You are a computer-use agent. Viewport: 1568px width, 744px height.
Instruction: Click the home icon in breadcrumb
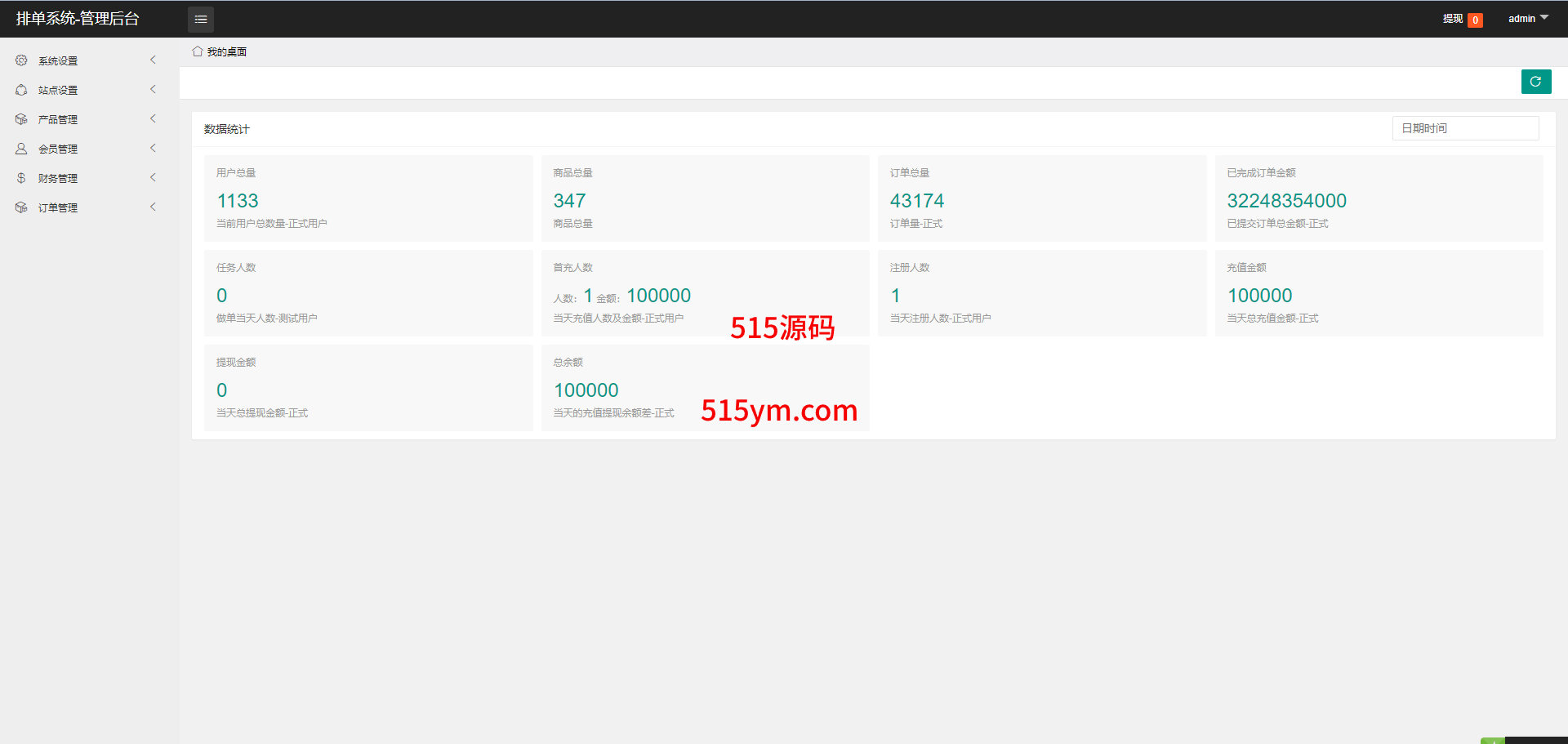click(x=198, y=51)
